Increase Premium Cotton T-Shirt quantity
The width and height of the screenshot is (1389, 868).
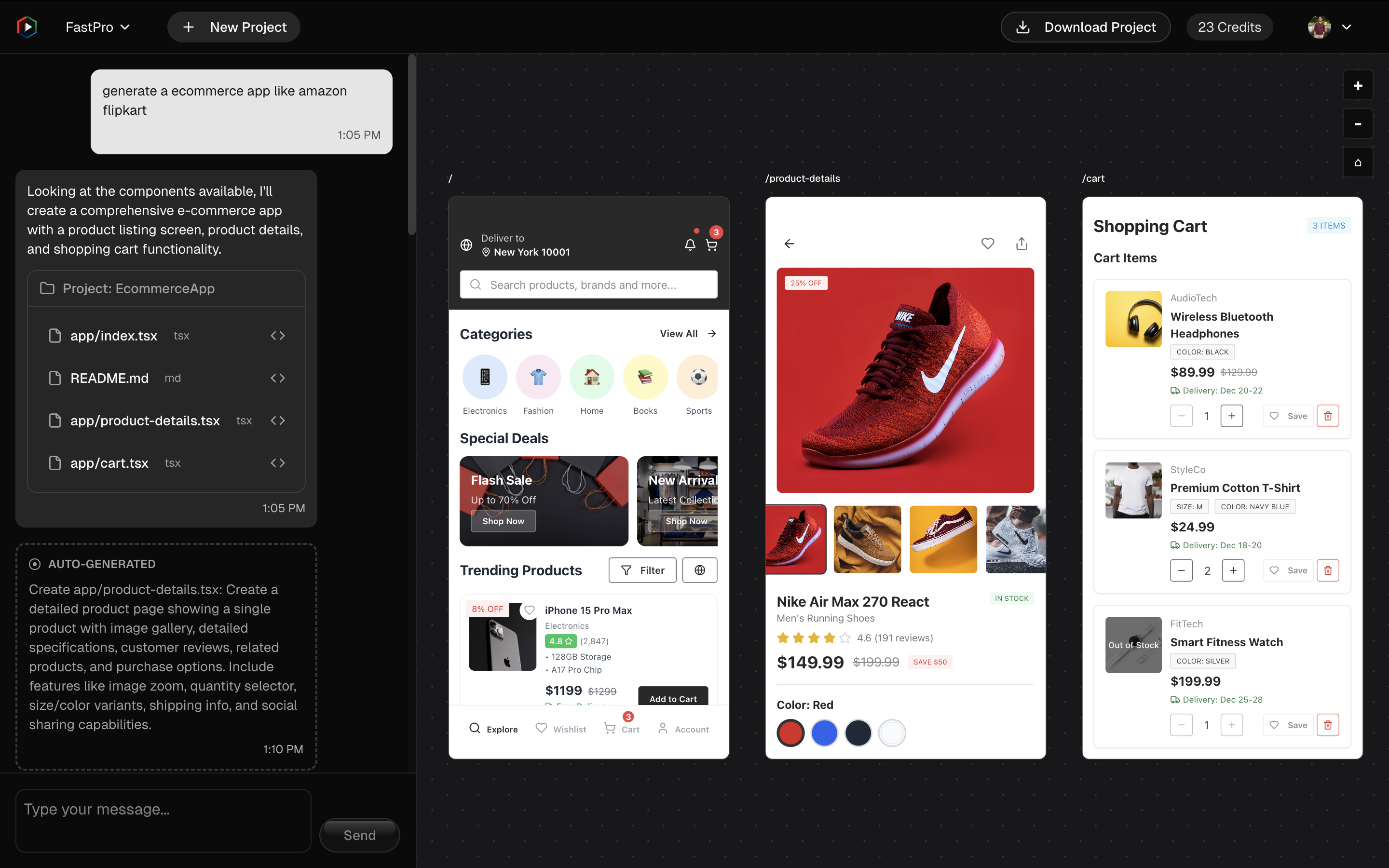(1233, 570)
